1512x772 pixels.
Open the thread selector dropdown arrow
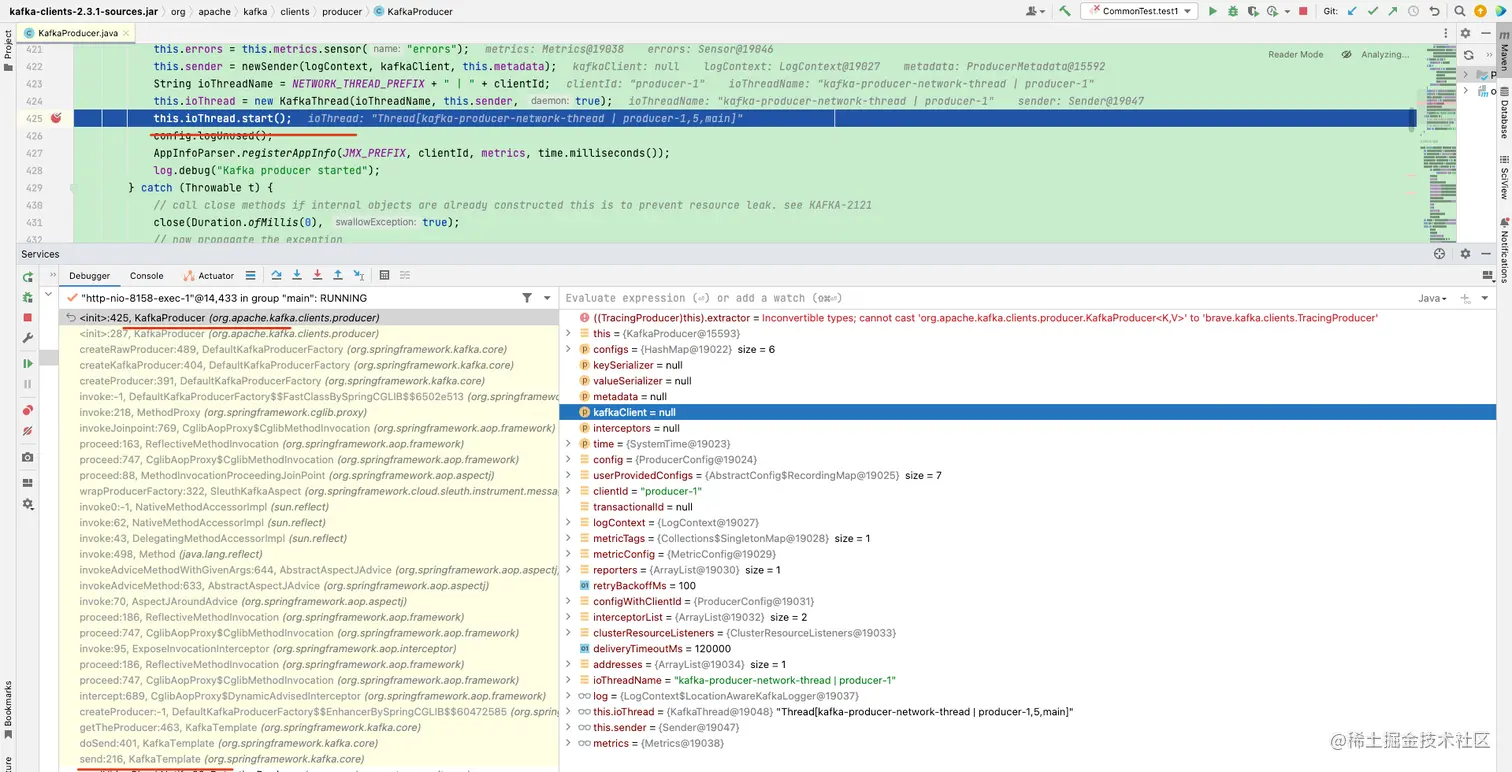(547, 298)
